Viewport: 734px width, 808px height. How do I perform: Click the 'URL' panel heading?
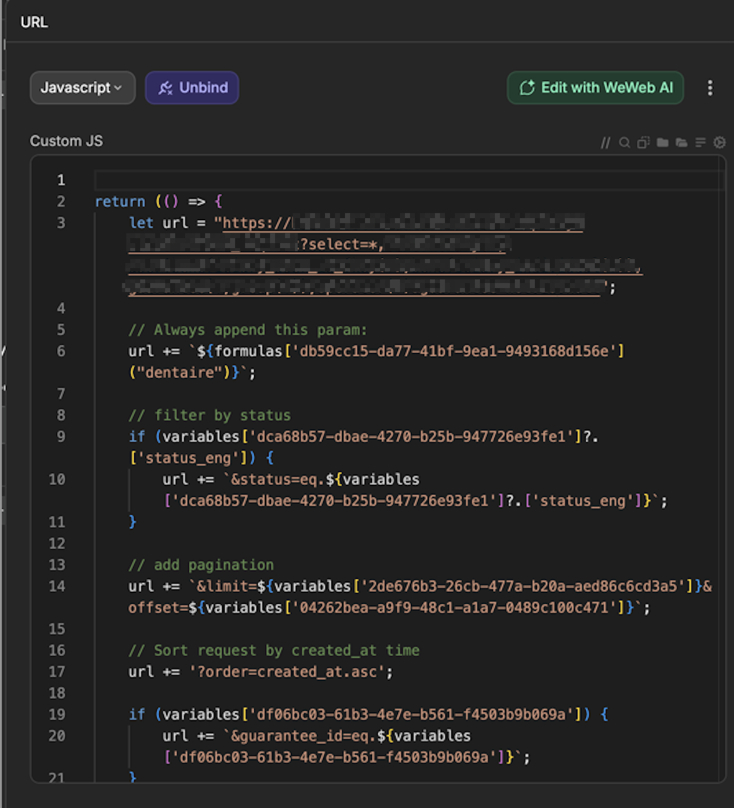click(x=34, y=22)
